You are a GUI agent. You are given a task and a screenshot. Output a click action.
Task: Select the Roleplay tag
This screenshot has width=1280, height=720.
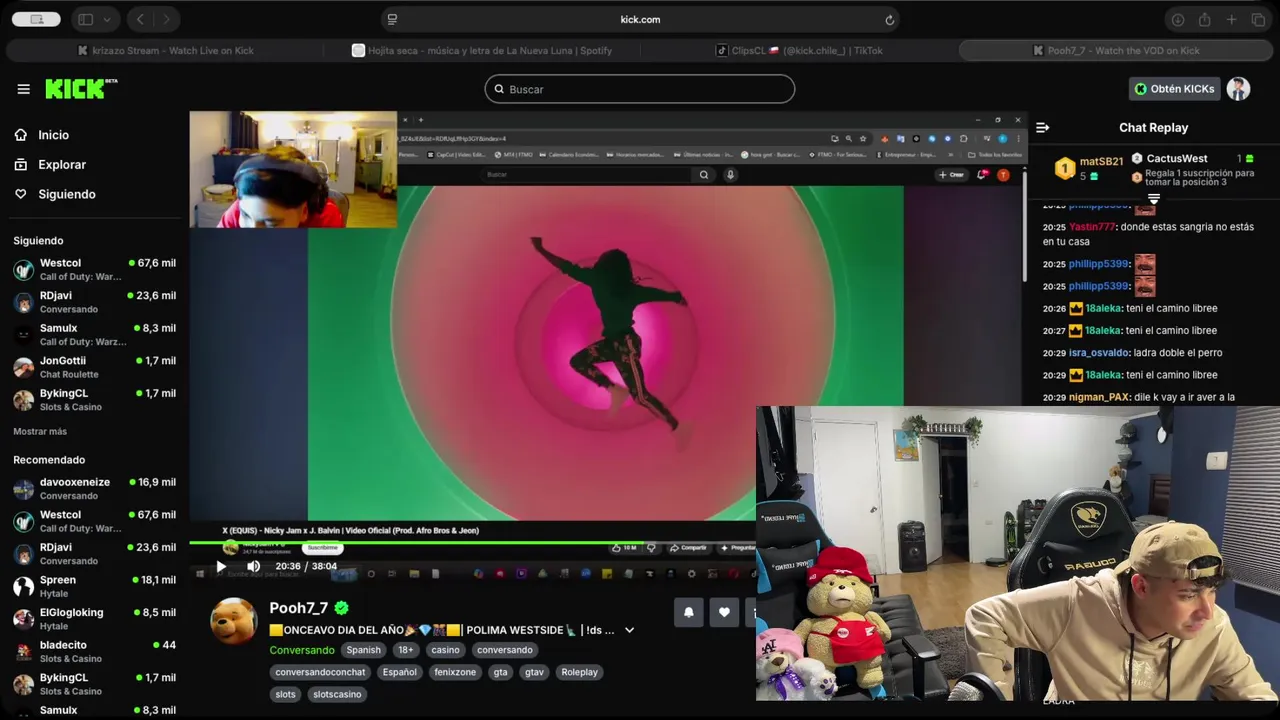pos(579,672)
